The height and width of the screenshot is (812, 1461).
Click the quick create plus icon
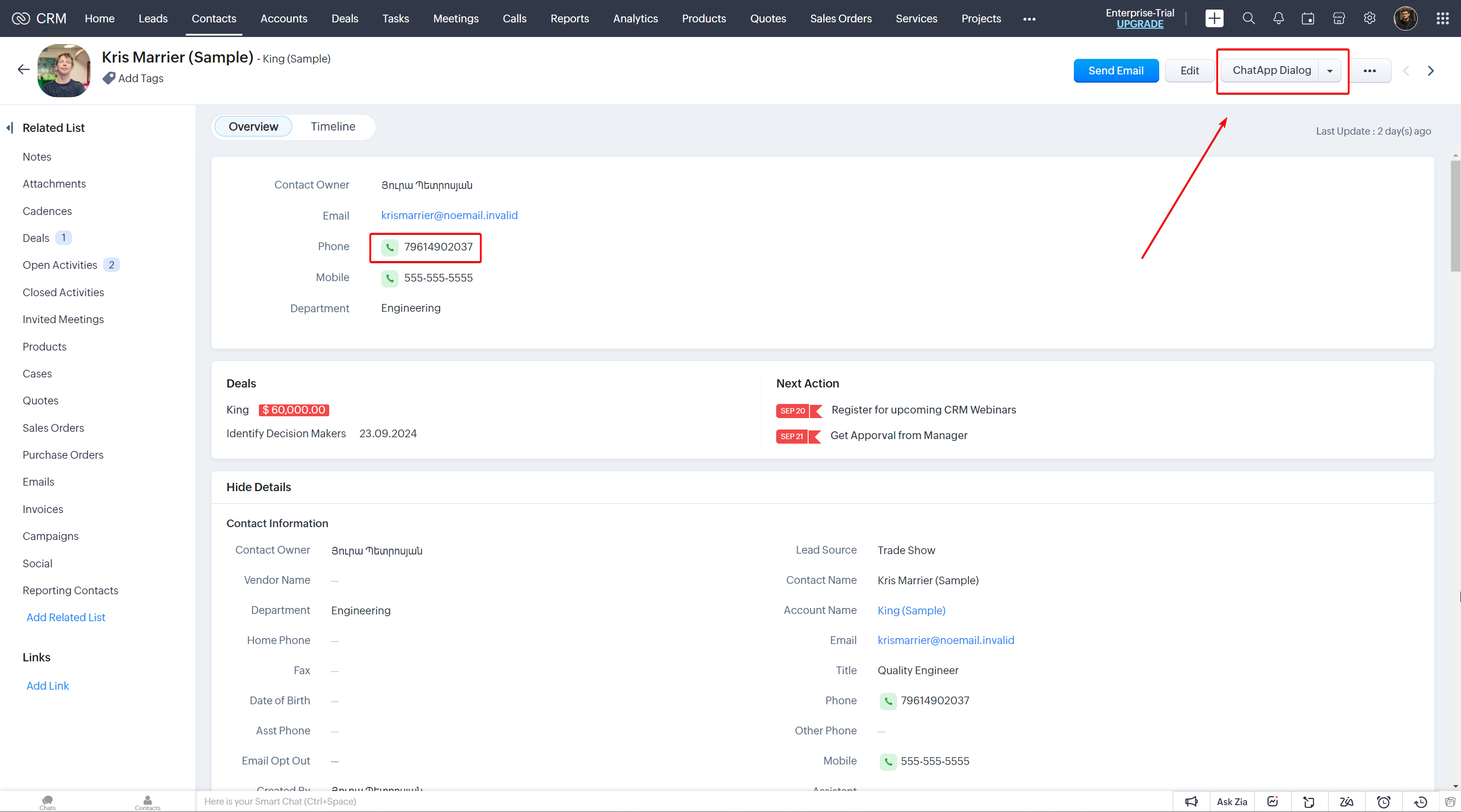tap(1214, 18)
